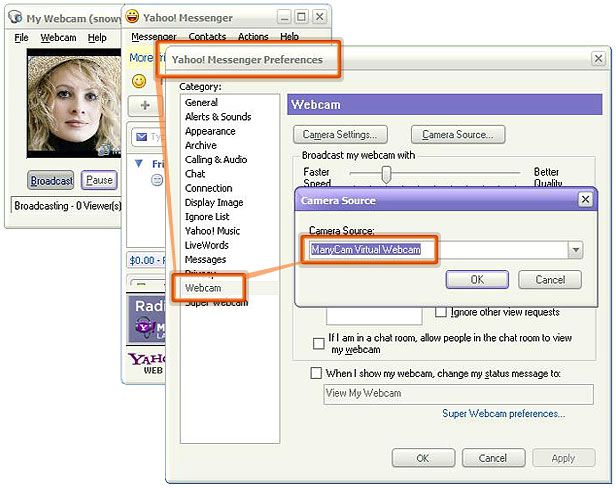
Task: Click the broadcast quality slider handle
Action: (386, 175)
